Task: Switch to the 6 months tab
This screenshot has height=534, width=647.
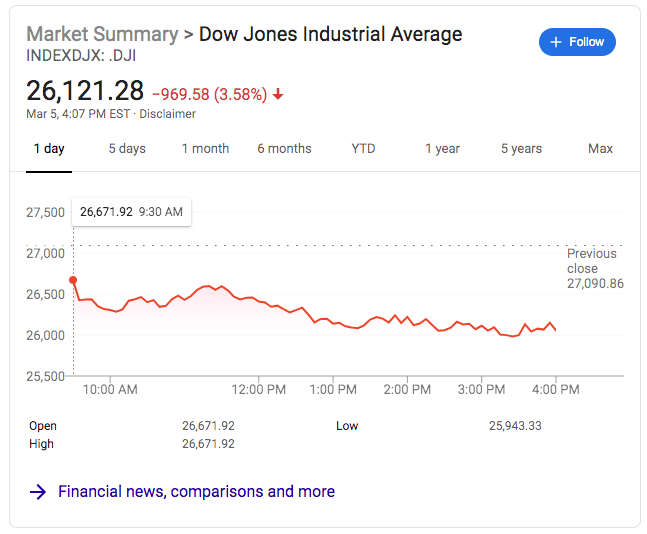Action: [284, 149]
